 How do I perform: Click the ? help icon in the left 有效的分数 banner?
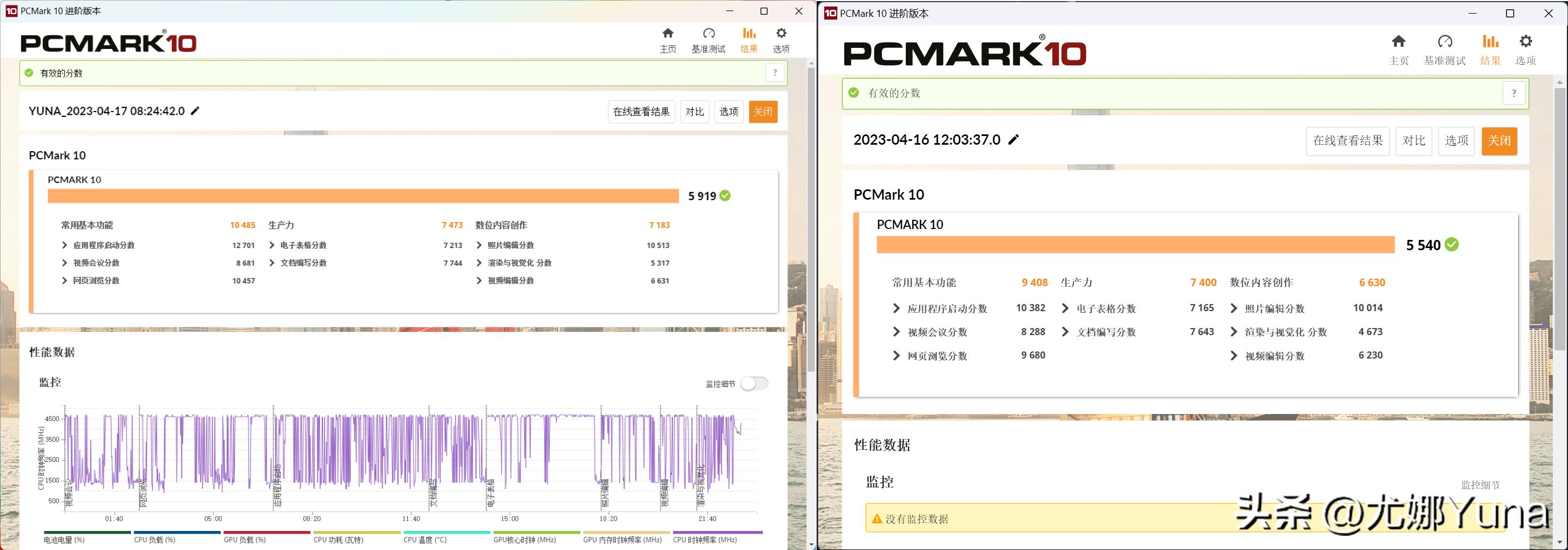pos(775,72)
